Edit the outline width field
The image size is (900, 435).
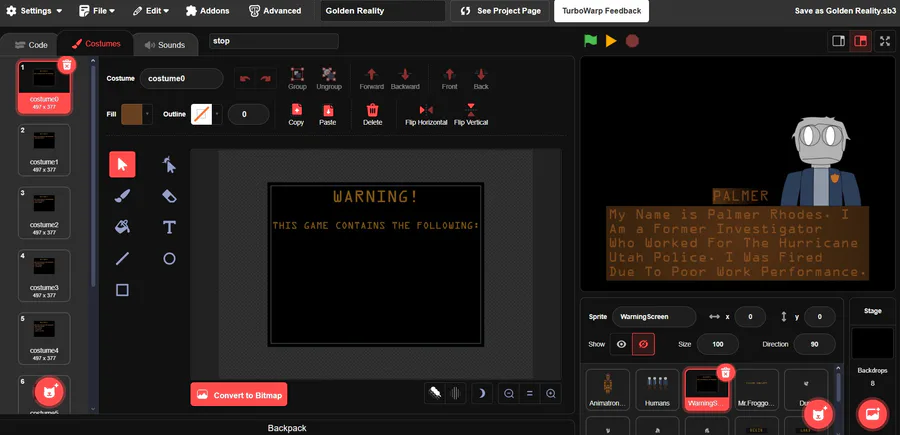[x=249, y=114]
